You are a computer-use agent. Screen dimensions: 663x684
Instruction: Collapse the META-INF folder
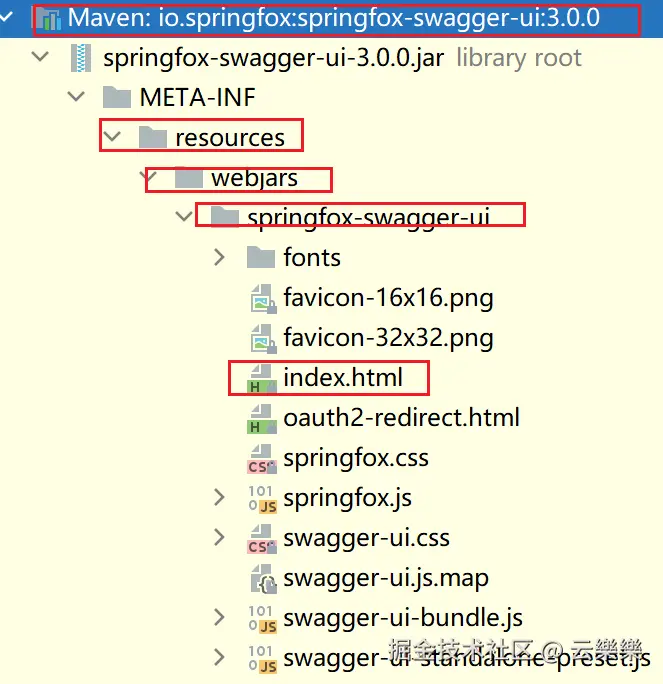(76, 96)
